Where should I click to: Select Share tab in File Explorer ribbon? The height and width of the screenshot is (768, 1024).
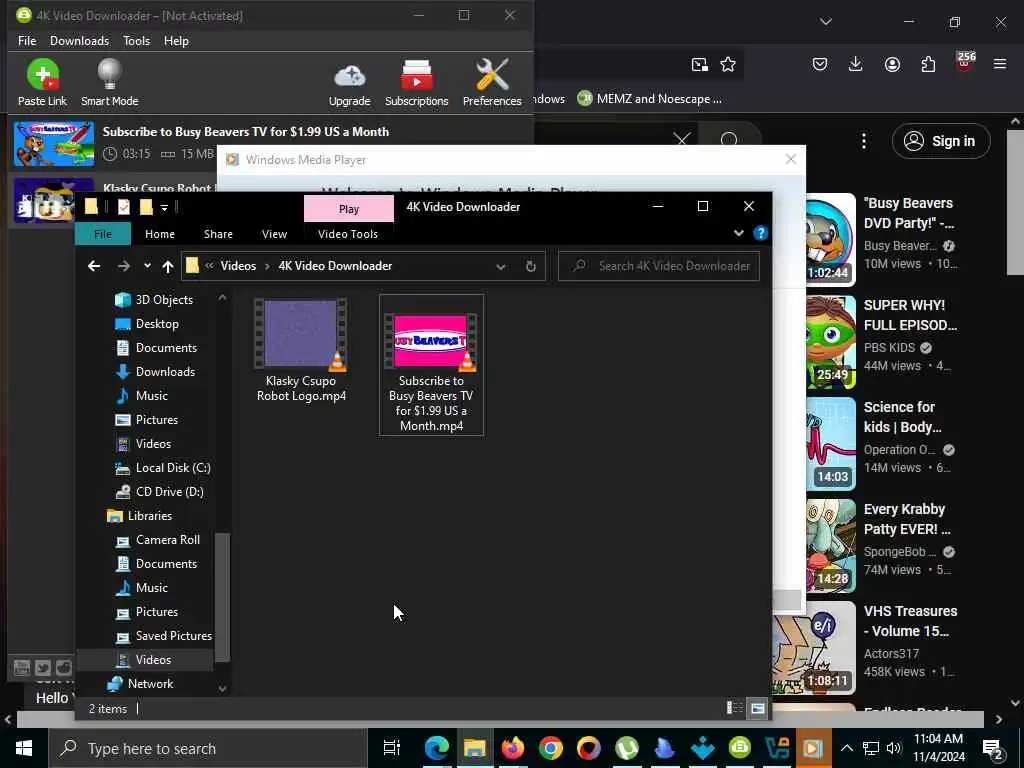pyautogui.click(x=218, y=234)
